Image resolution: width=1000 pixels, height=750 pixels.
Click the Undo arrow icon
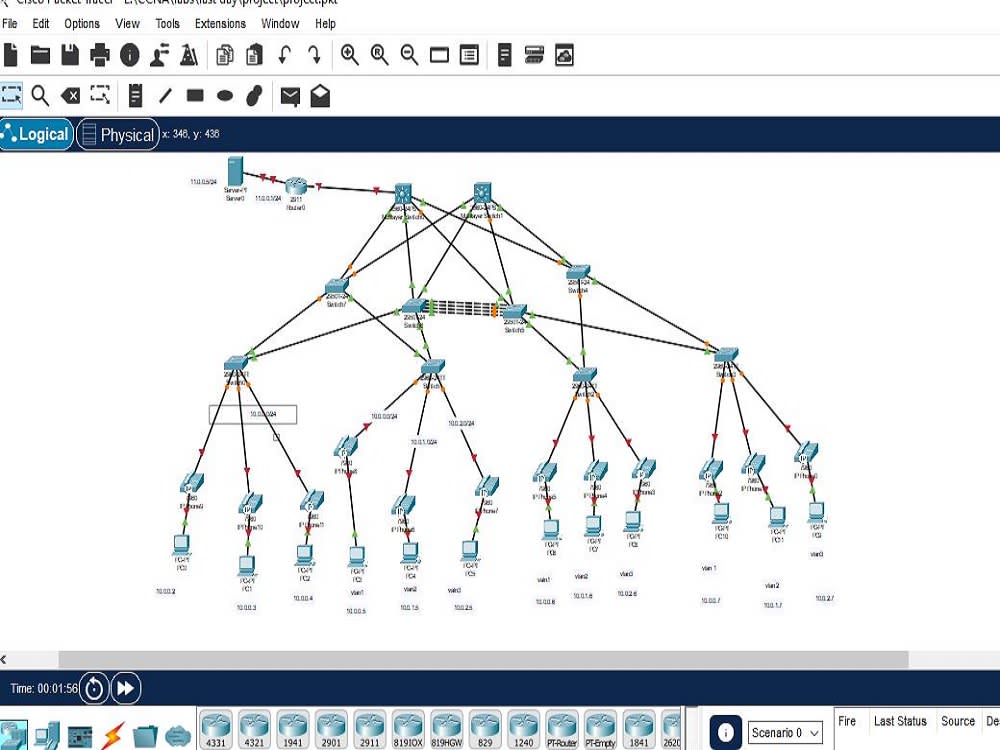pos(284,55)
